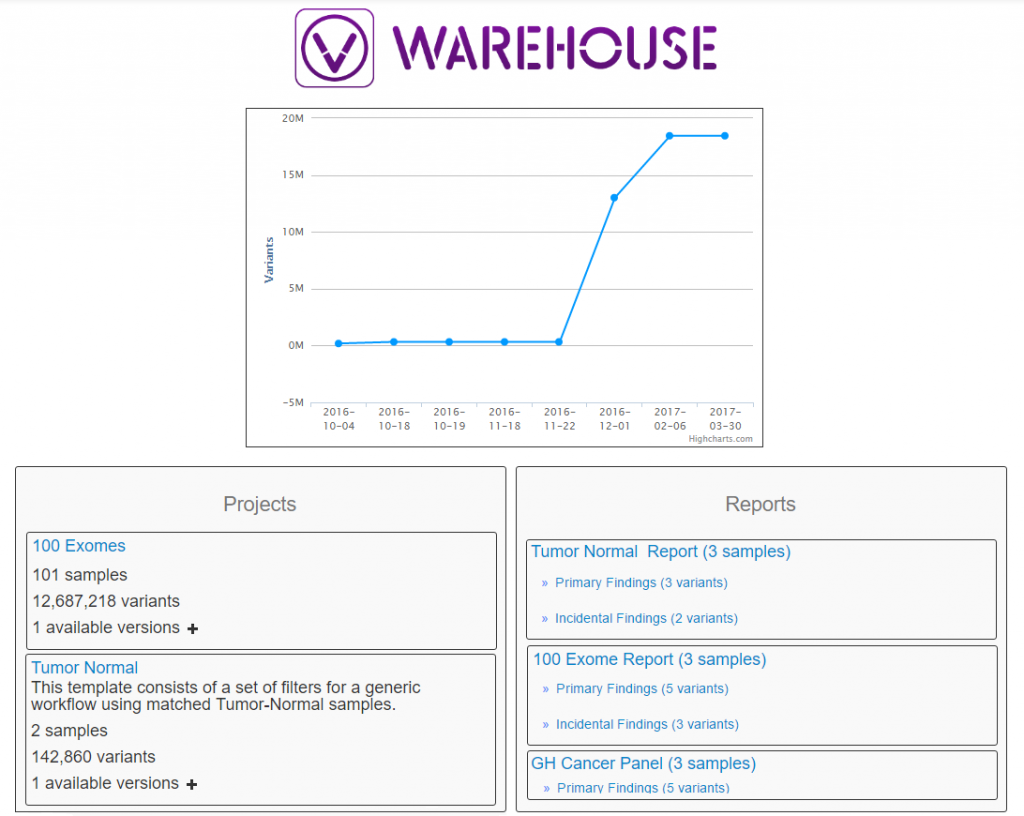Viewport: 1024px width, 816px height.
Task: Open the Projects panel header
Action: 259,504
